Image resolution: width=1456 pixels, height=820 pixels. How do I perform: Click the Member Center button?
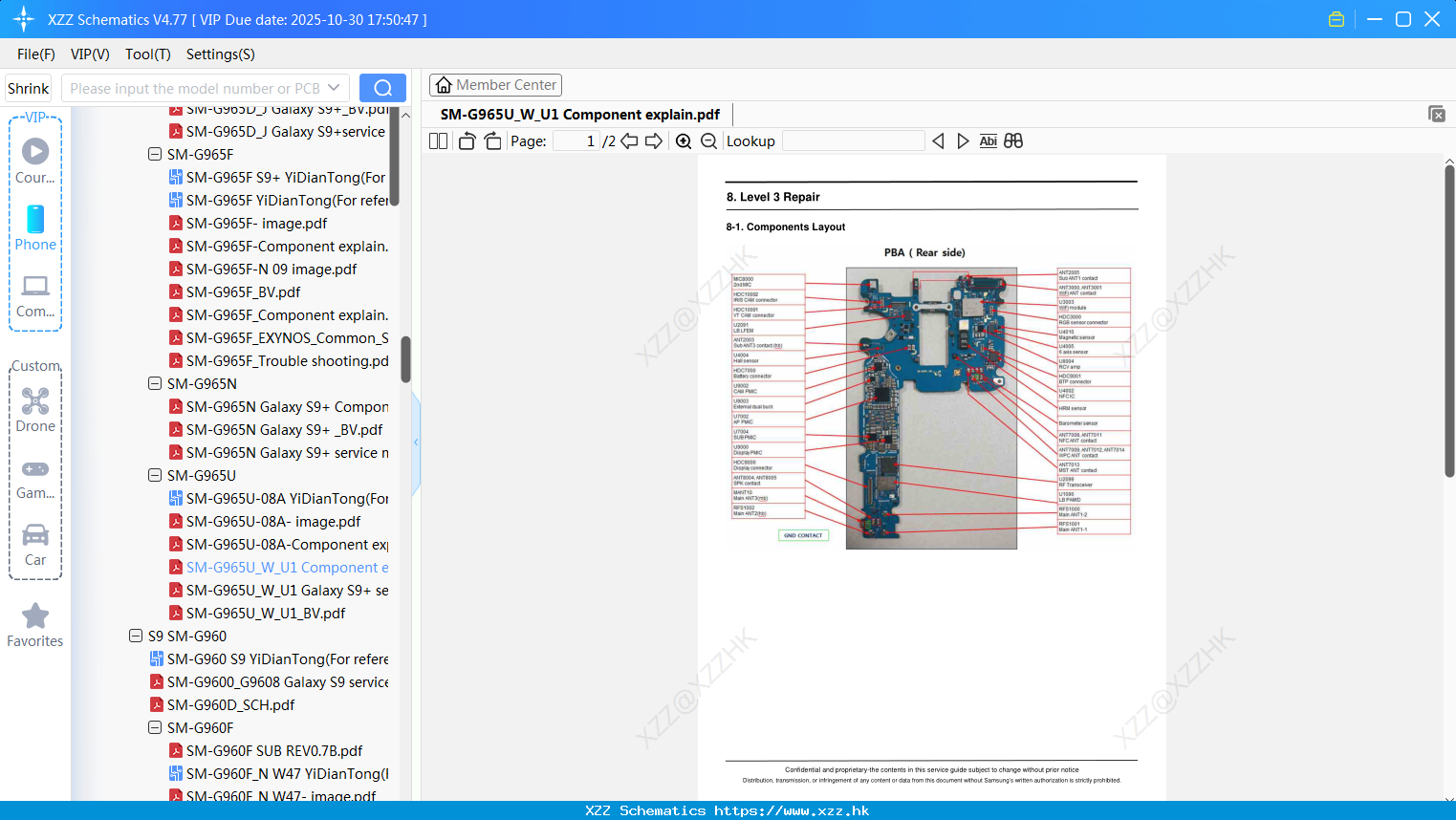click(x=495, y=85)
